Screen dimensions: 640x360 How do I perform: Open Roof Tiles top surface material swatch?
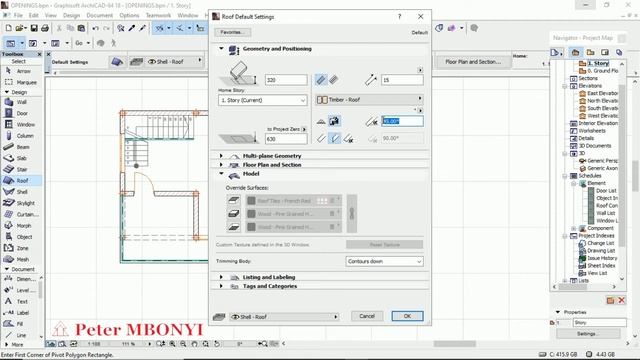click(293, 201)
